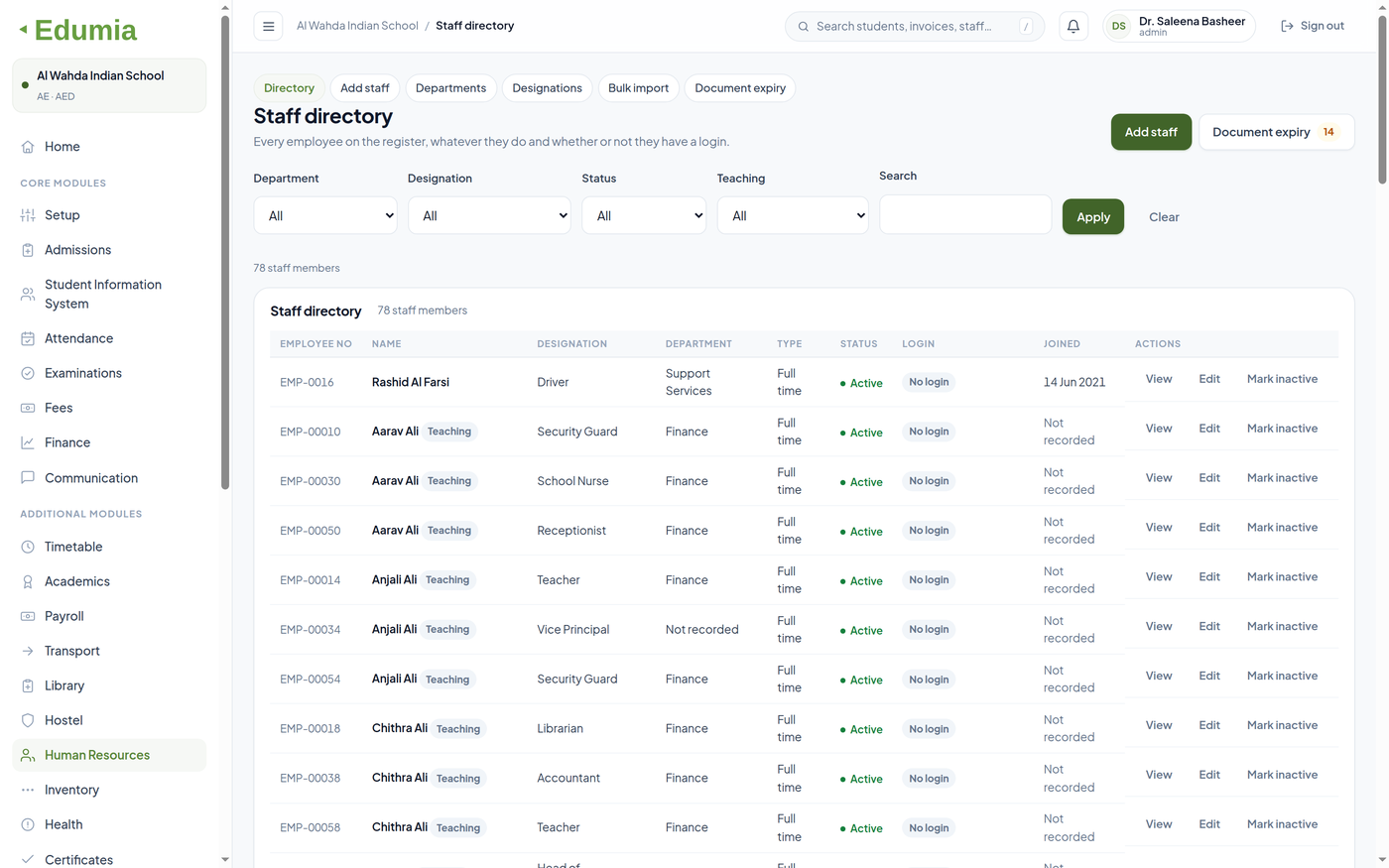Viewport: 1389px width, 868px height.
Task: Open Setup via its sliders icon
Action: [x=28, y=215]
